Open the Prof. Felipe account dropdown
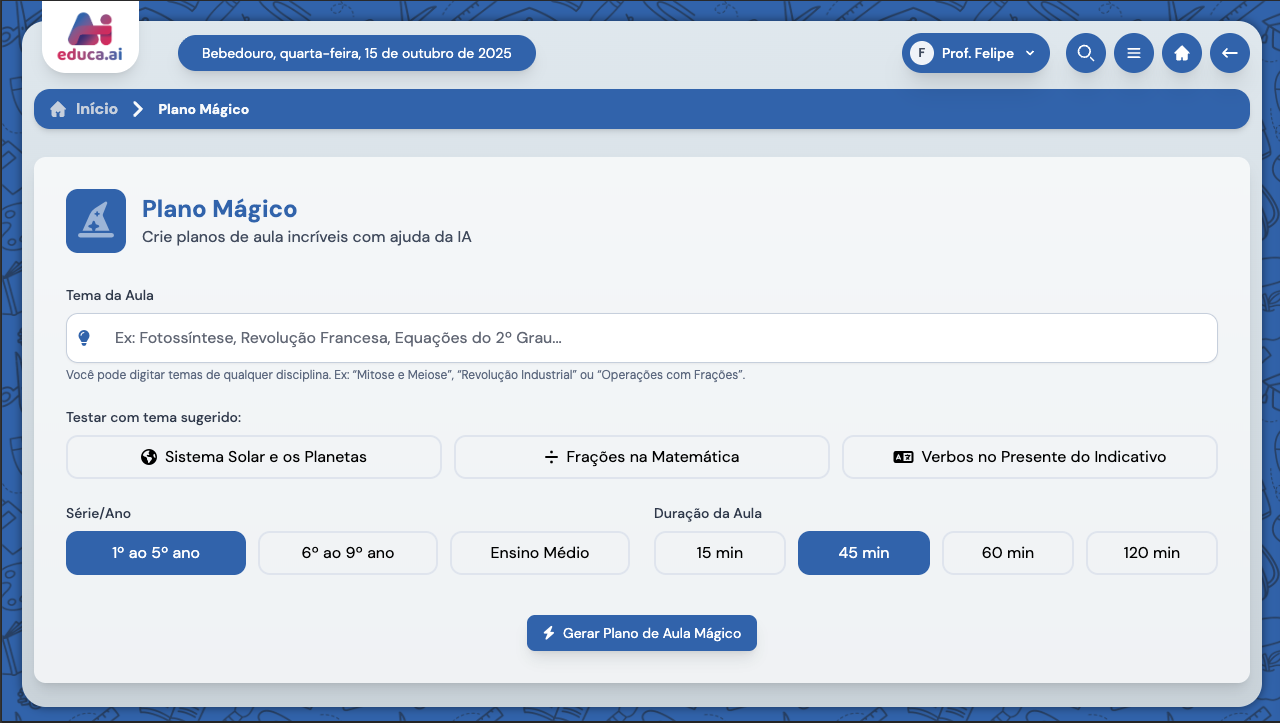 pyautogui.click(x=975, y=52)
